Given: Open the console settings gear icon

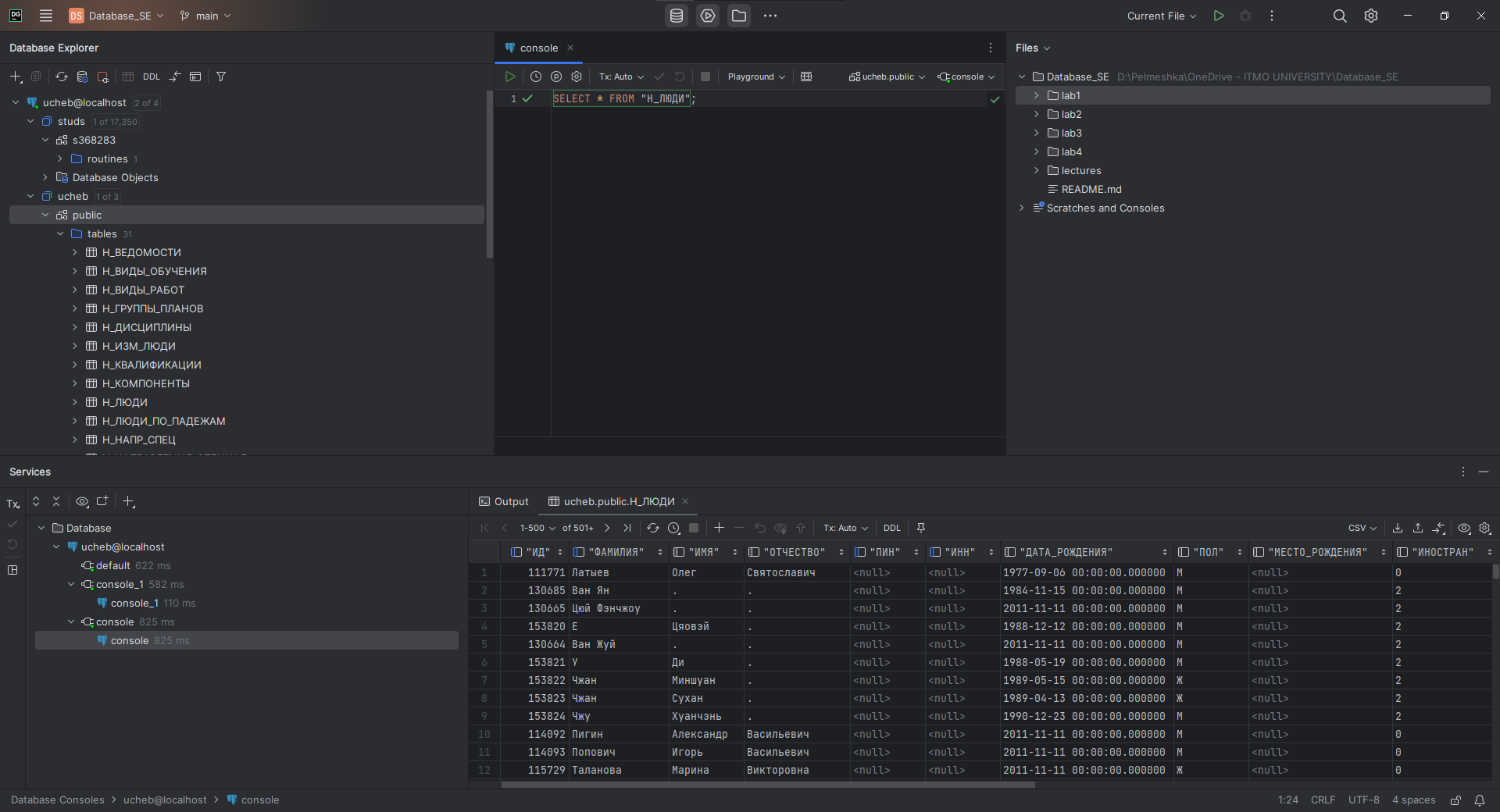Looking at the screenshot, I should coord(577,77).
